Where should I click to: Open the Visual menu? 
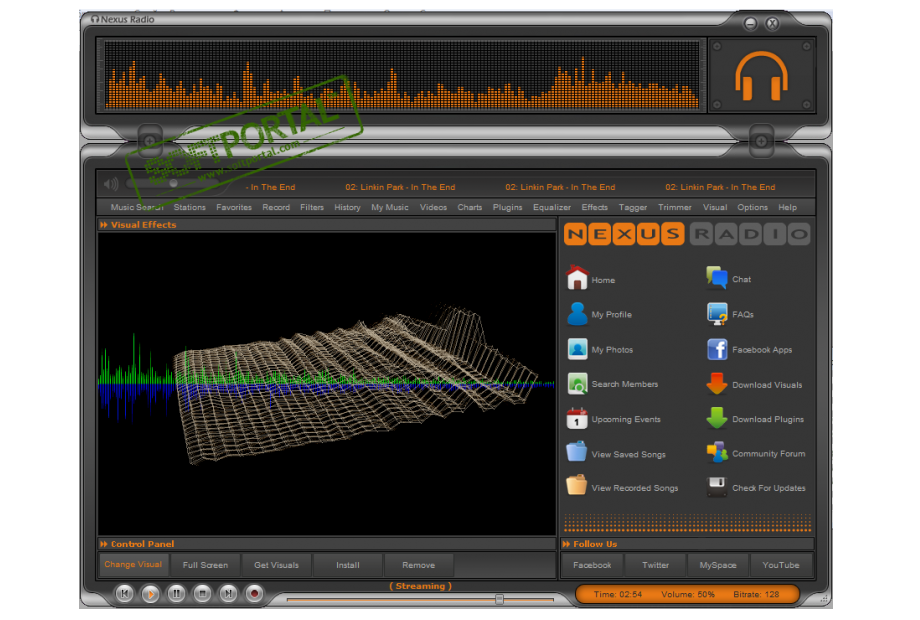(x=715, y=207)
